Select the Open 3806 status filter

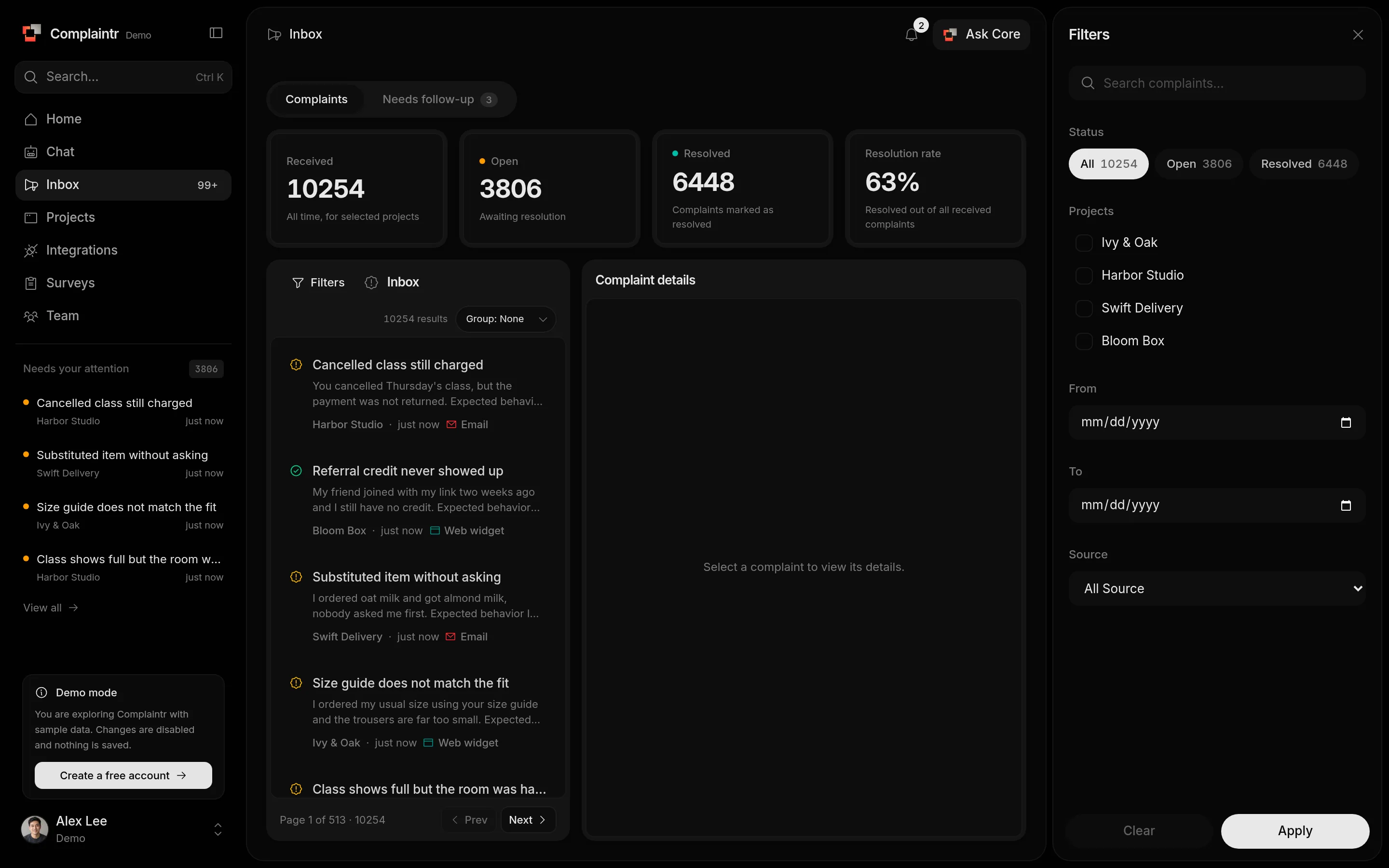click(1198, 164)
